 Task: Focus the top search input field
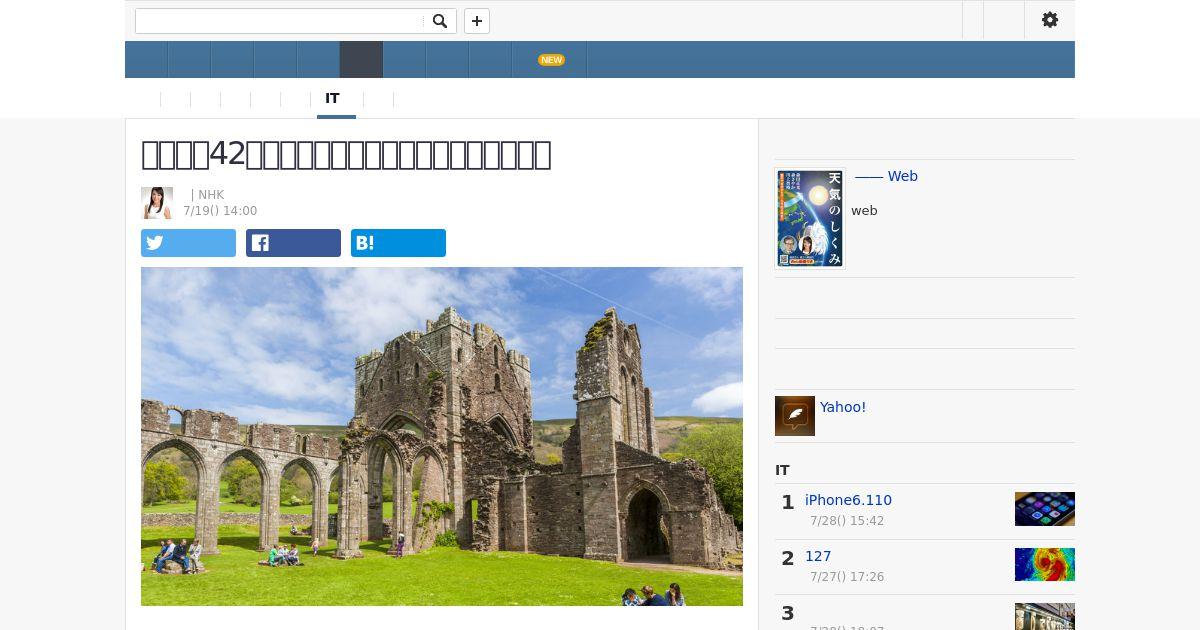point(279,21)
